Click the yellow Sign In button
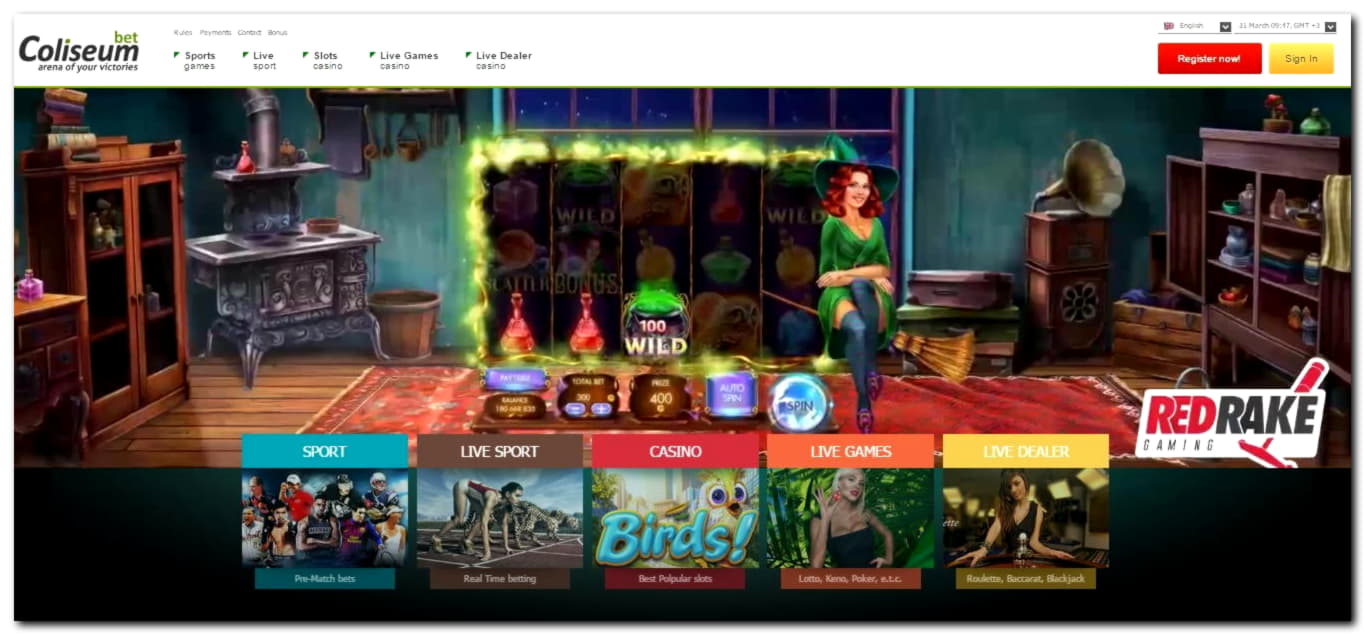The width and height of the screenshot is (1365, 635). click(1301, 59)
